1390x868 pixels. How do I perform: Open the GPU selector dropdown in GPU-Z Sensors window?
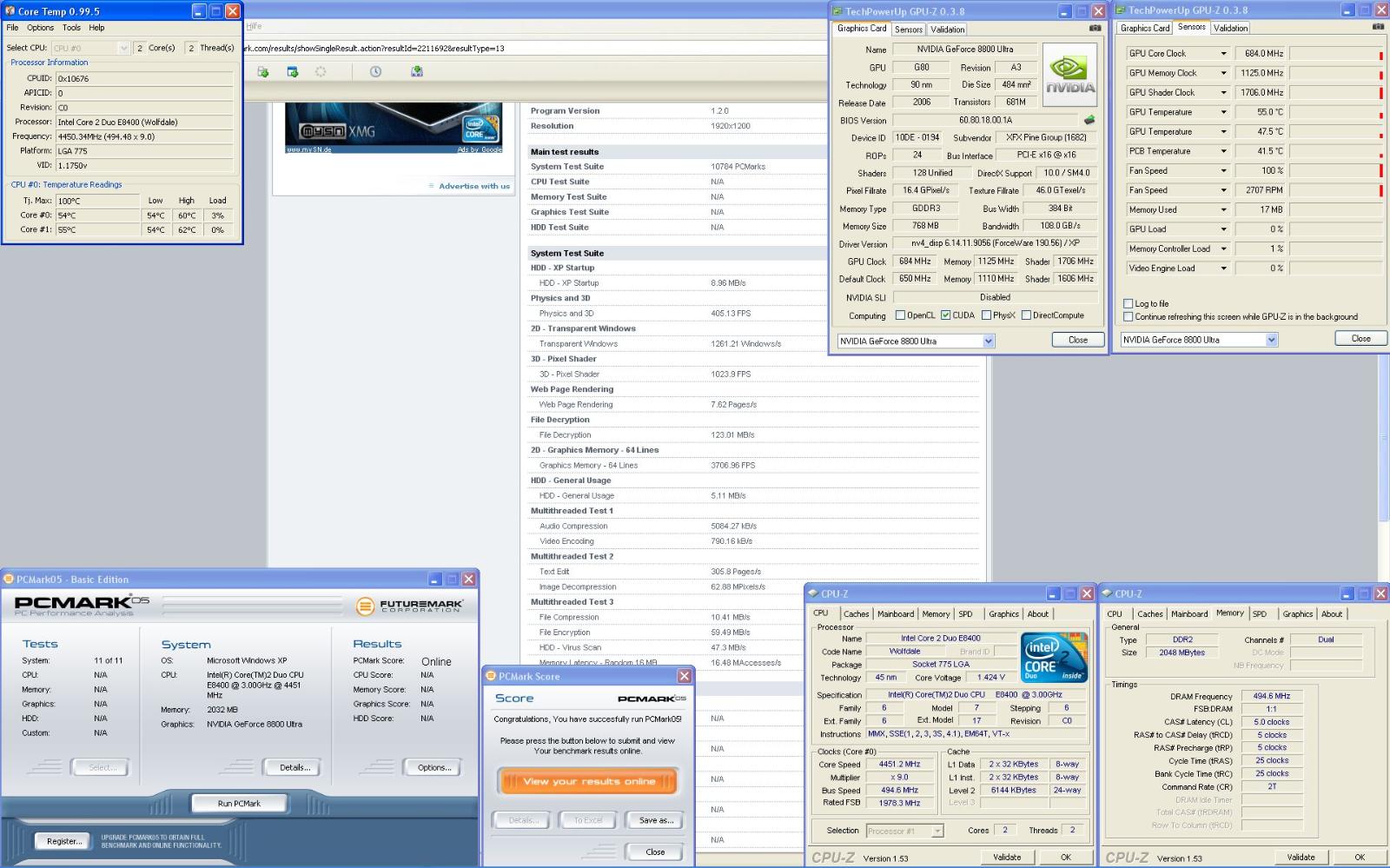click(1271, 340)
